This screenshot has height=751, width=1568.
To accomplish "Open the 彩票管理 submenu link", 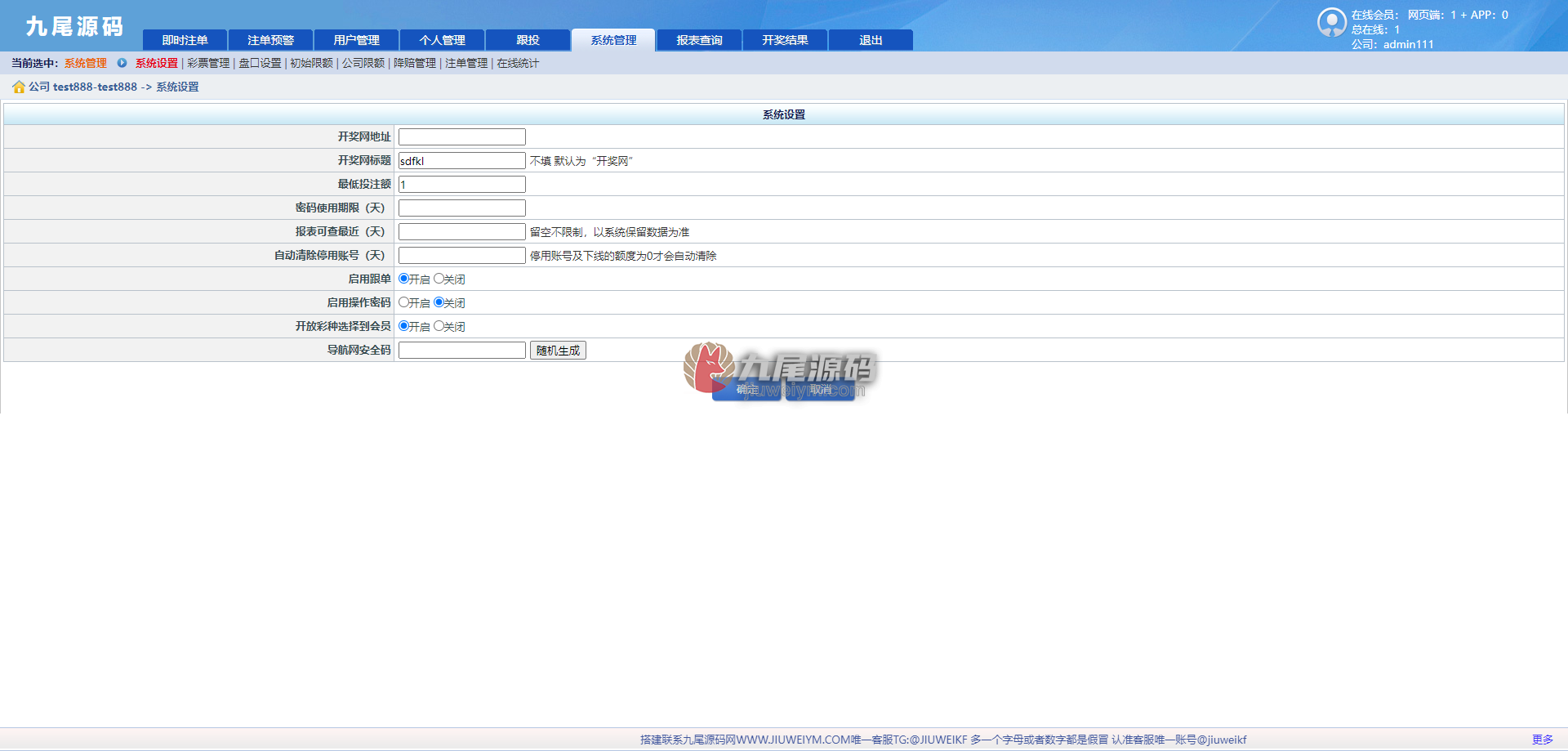I will (208, 63).
